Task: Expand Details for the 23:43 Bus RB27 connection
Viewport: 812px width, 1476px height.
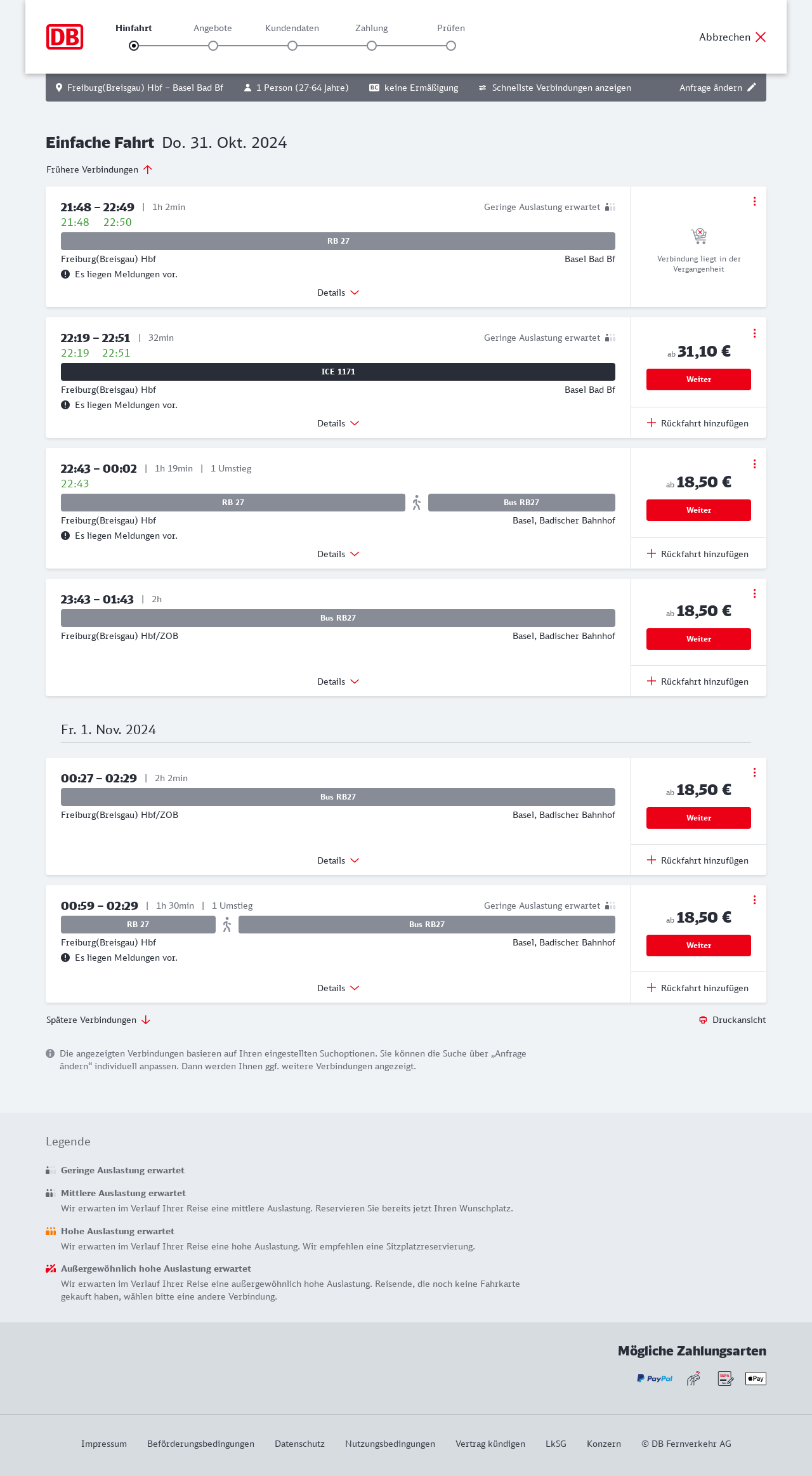Action: [x=337, y=682]
